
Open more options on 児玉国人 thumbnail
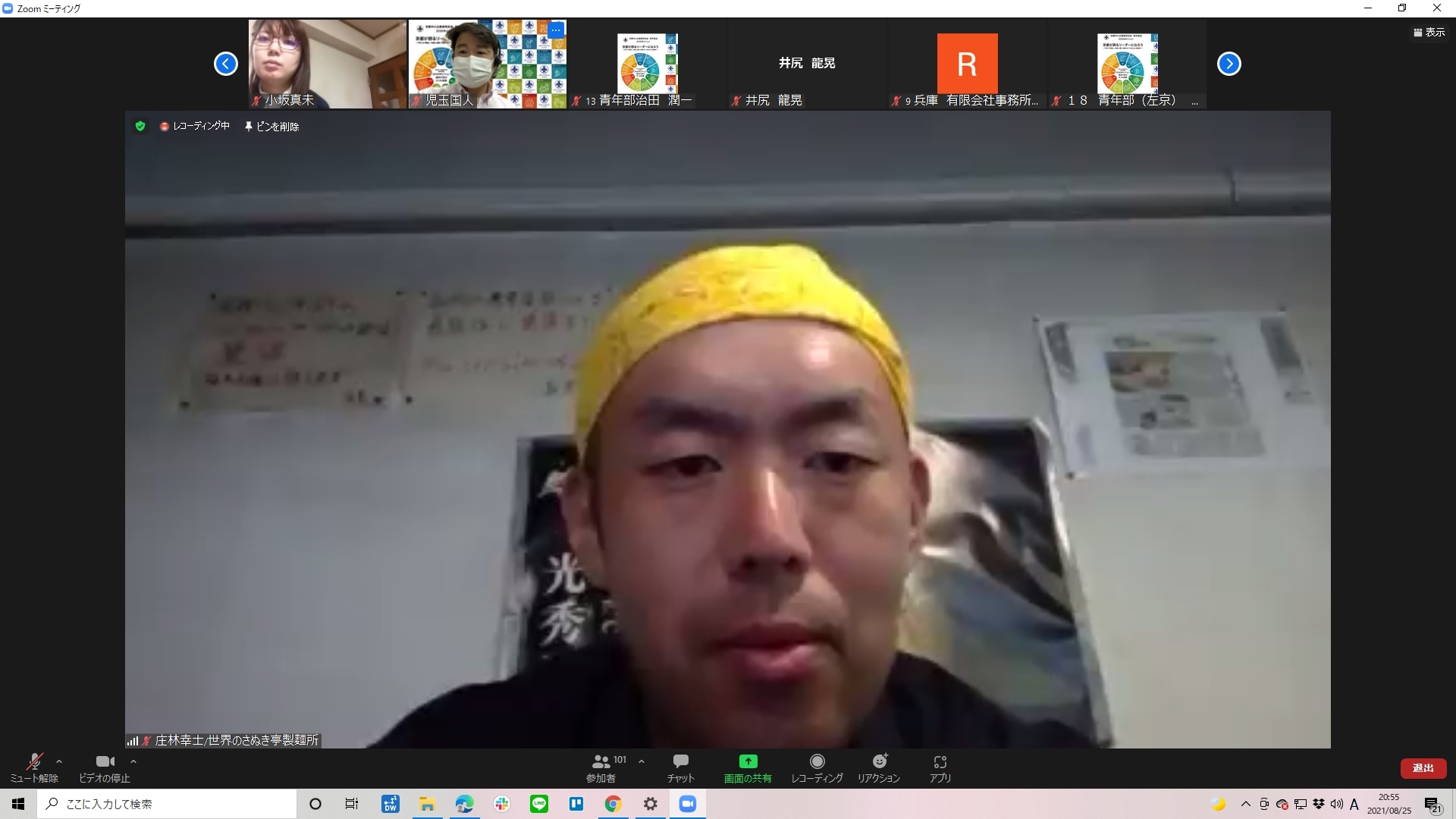[x=556, y=30]
